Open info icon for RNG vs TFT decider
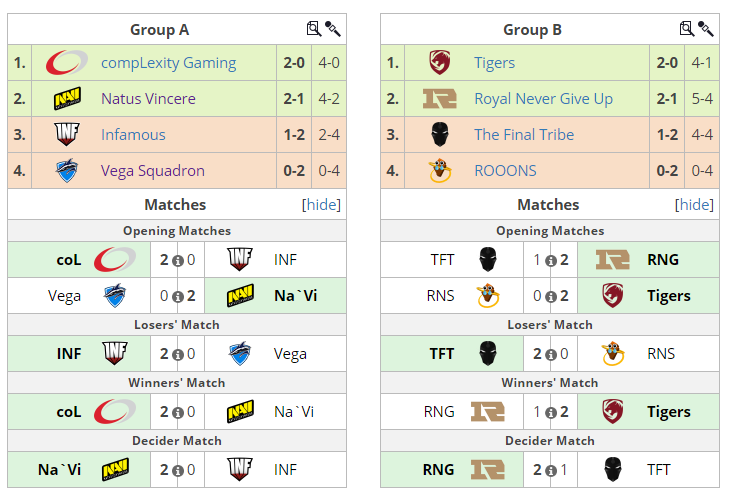The width and height of the screenshot is (729, 497). pos(550,471)
